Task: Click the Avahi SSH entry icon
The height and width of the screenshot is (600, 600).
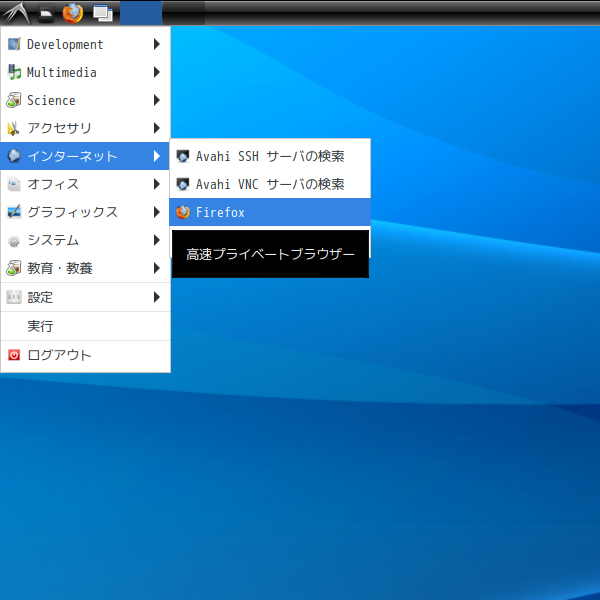Action: click(183, 156)
